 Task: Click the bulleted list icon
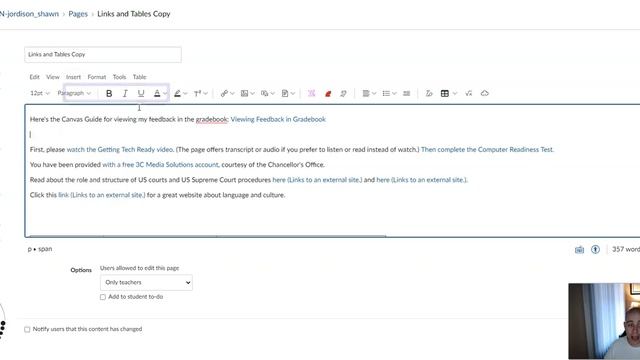pos(386,93)
